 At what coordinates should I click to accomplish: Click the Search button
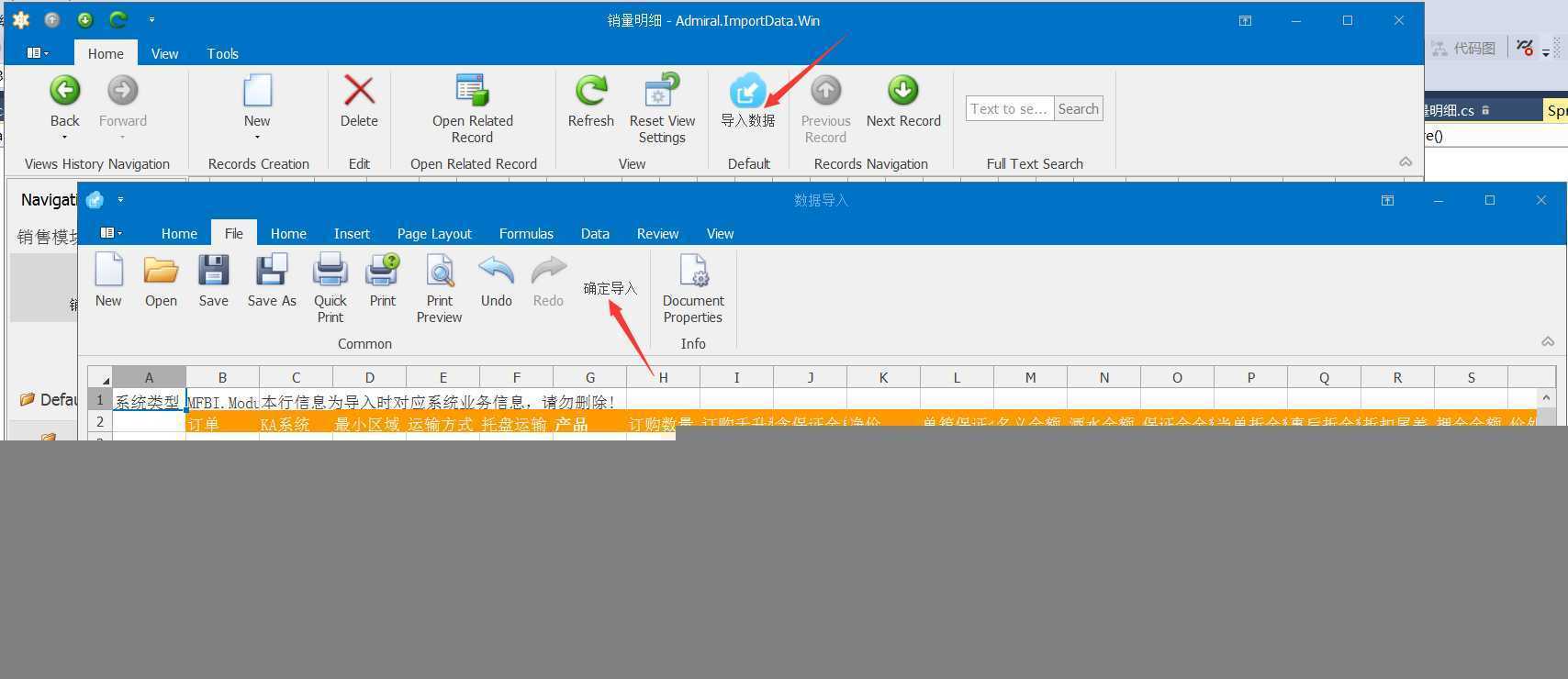click(x=1078, y=108)
